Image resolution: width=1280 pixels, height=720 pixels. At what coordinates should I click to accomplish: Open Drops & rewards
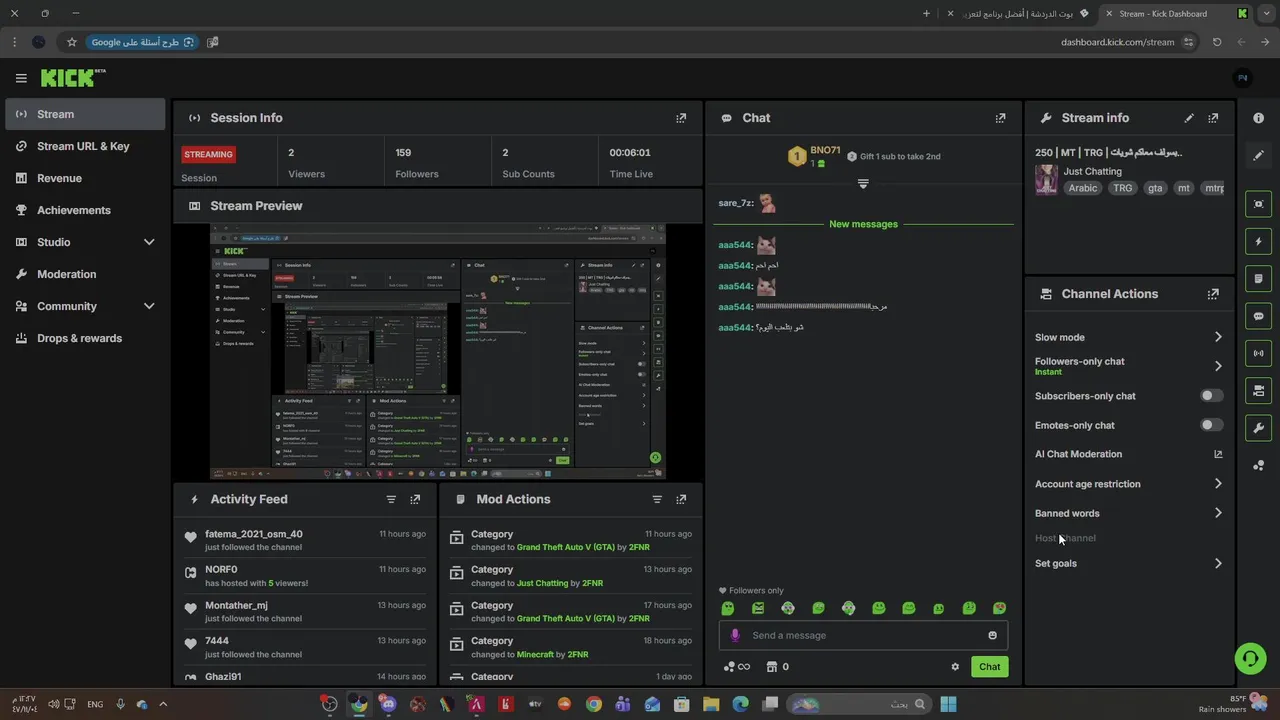click(85, 338)
